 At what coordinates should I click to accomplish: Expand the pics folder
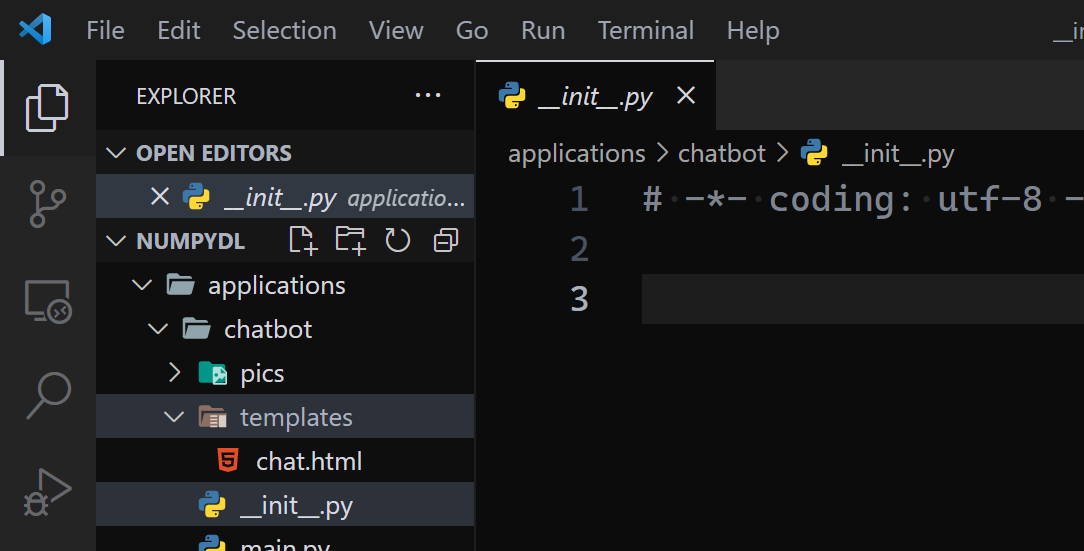(175, 373)
